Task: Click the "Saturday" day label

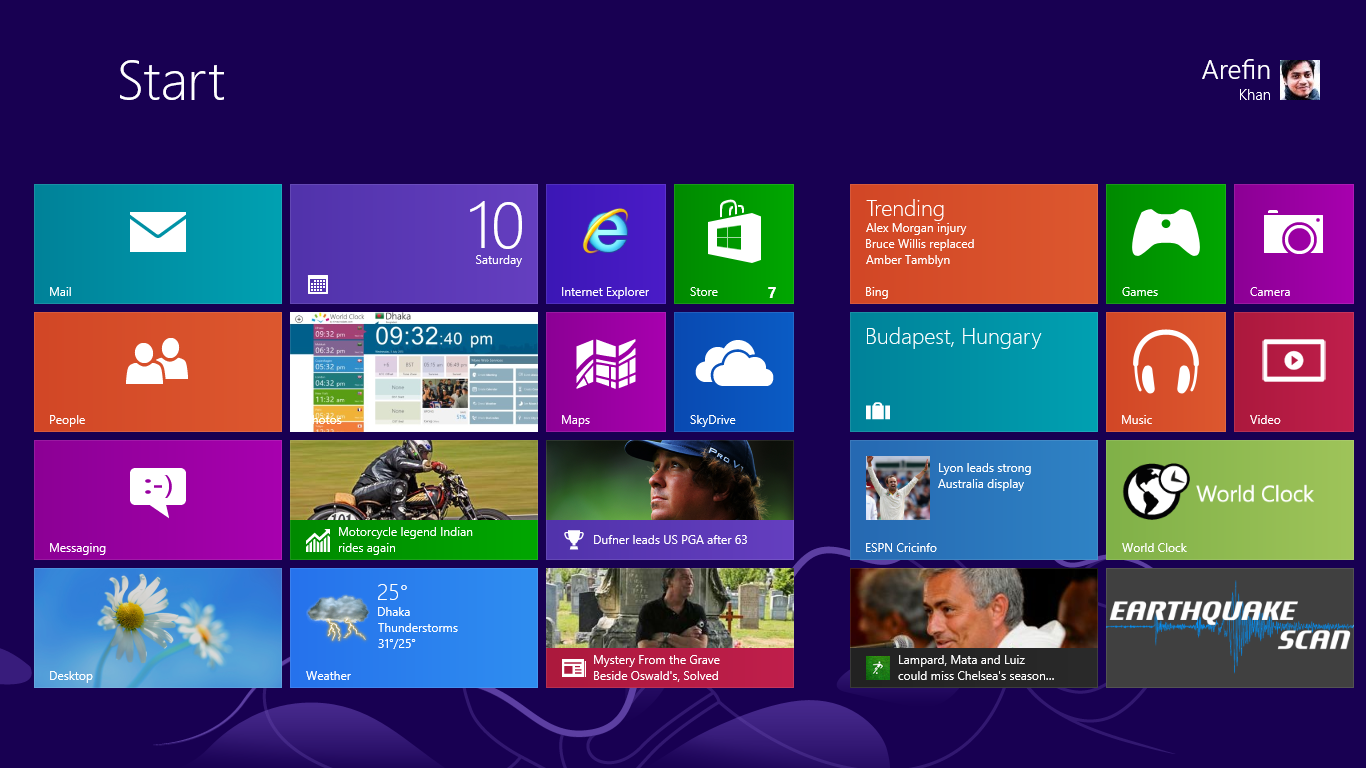Action: 498,260
